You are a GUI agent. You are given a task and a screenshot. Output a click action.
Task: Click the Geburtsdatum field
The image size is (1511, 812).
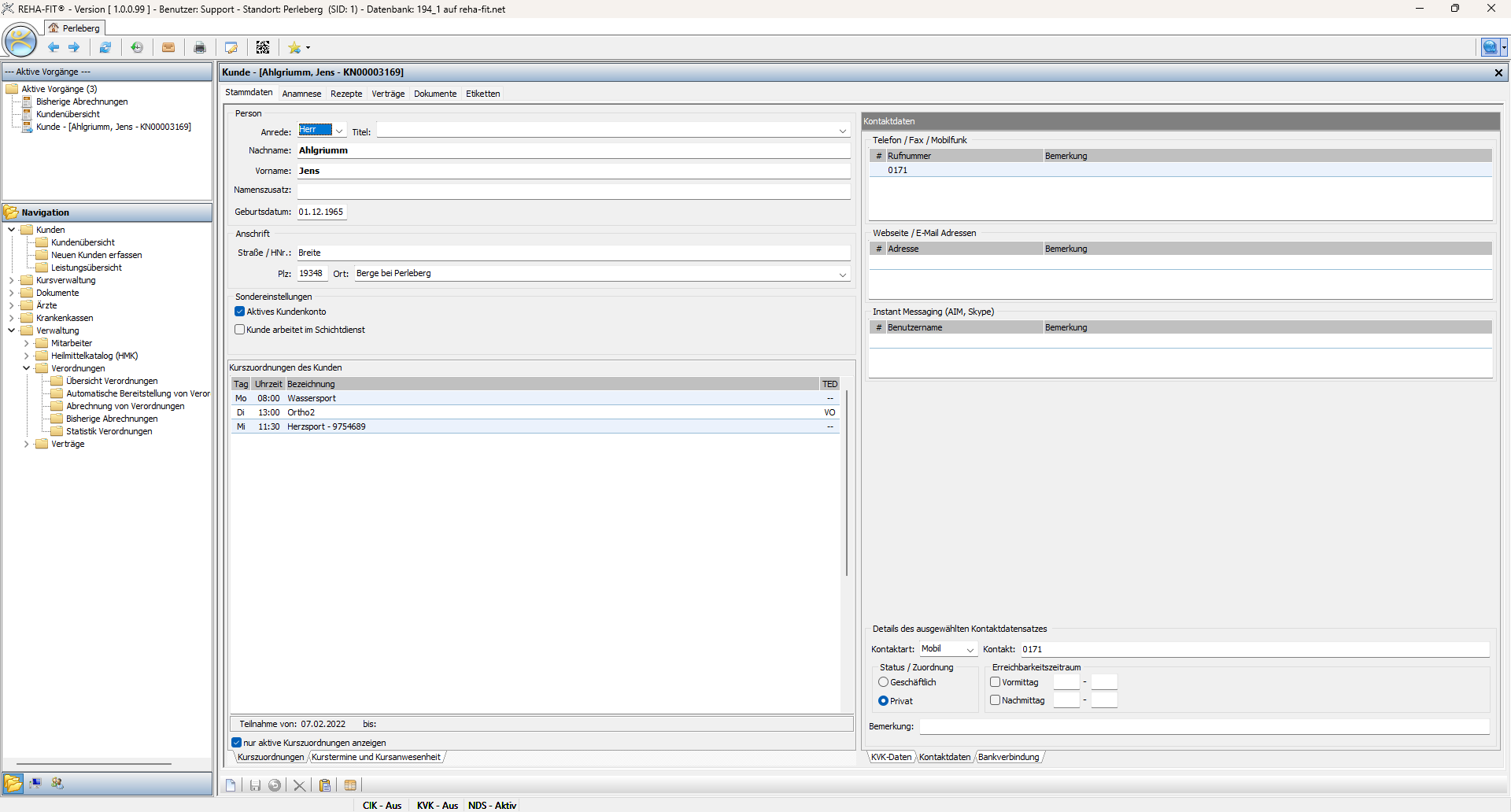tap(322, 212)
